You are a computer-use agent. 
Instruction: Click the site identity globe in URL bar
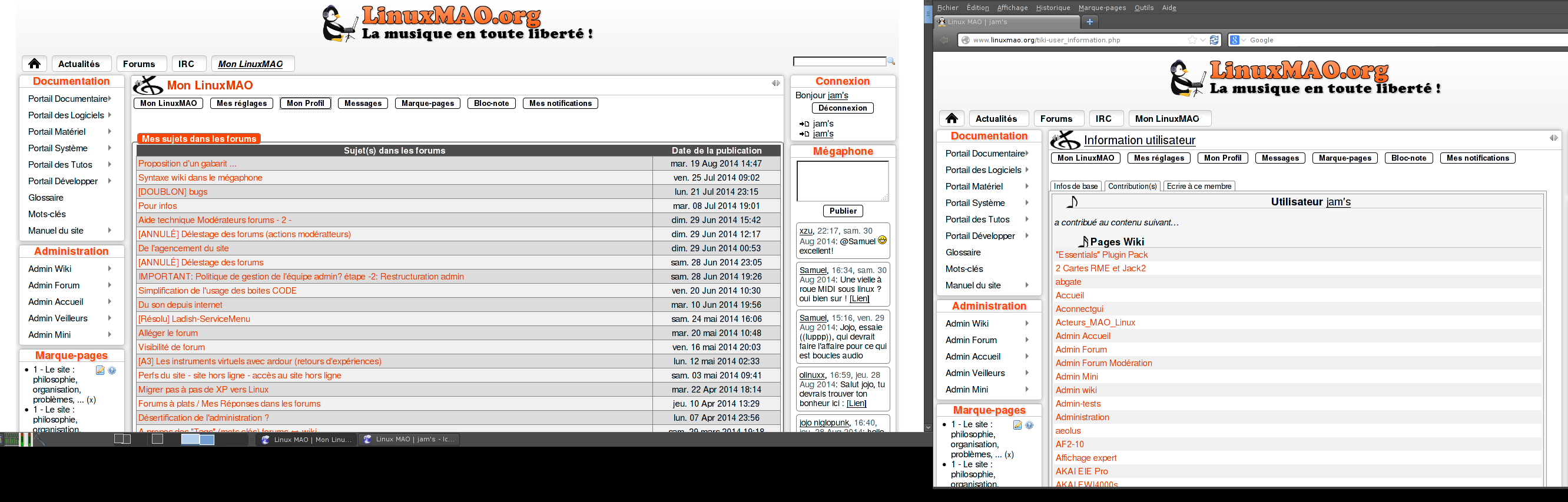[966, 40]
